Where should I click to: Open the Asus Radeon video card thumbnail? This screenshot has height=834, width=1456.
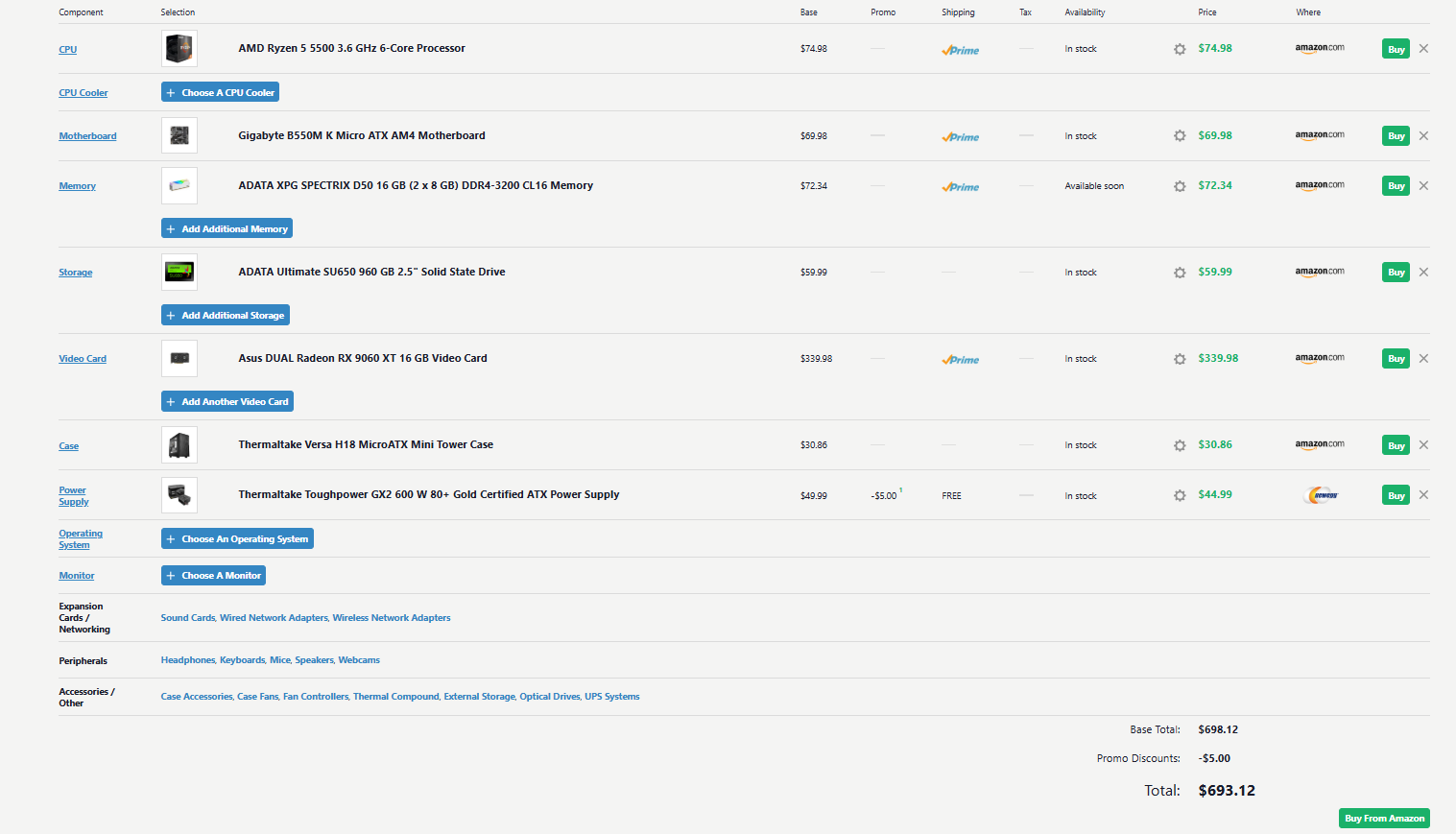[x=179, y=359]
